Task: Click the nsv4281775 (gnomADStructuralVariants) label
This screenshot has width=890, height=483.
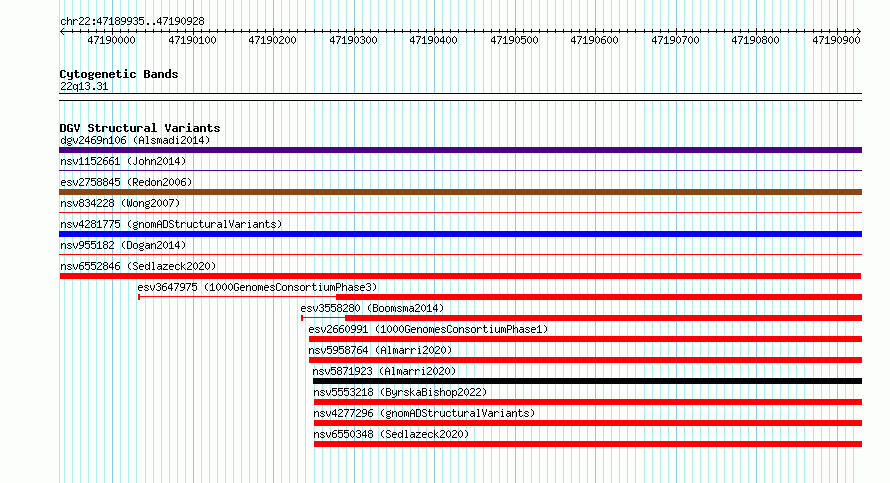Action: [x=171, y=224]
